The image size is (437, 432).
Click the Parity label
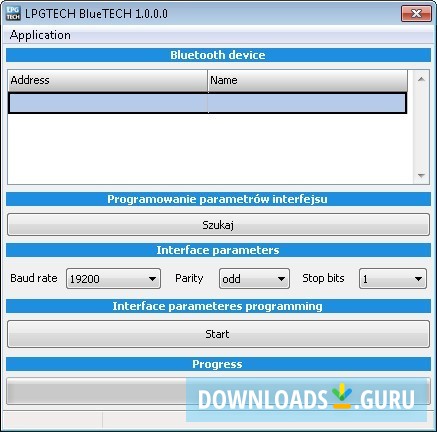click(x=189, y=278)
